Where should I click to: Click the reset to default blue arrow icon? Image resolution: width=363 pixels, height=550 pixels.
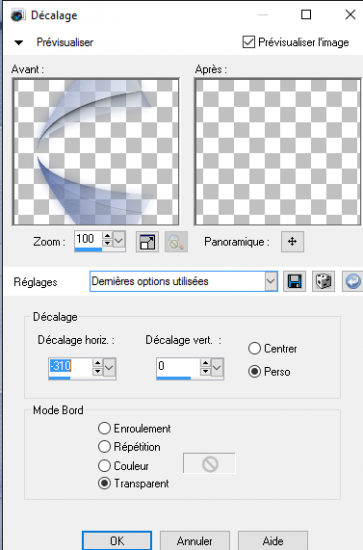tap(352, 281)
